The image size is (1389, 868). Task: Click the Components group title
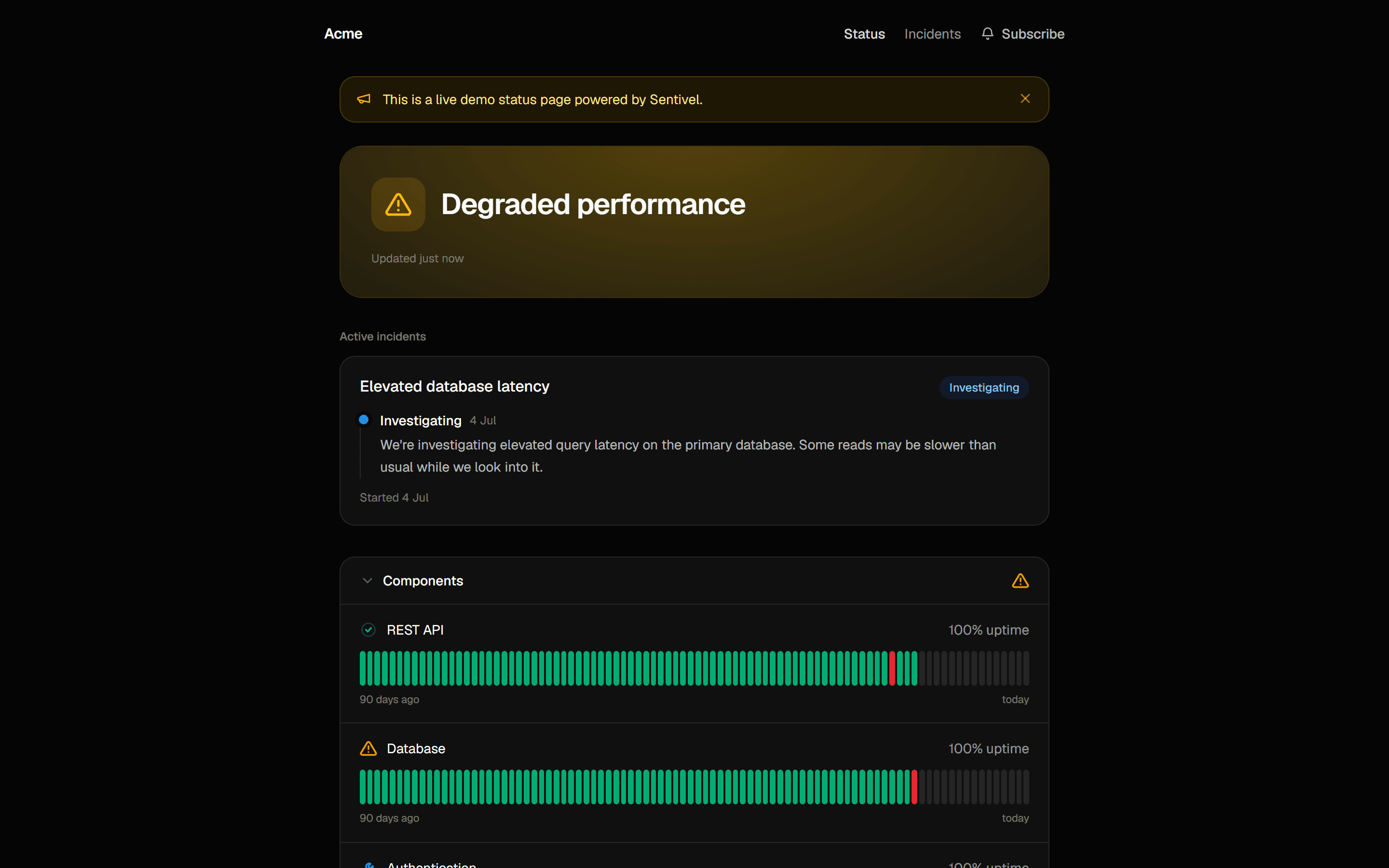pyautogui.click(x=423, y=581)
